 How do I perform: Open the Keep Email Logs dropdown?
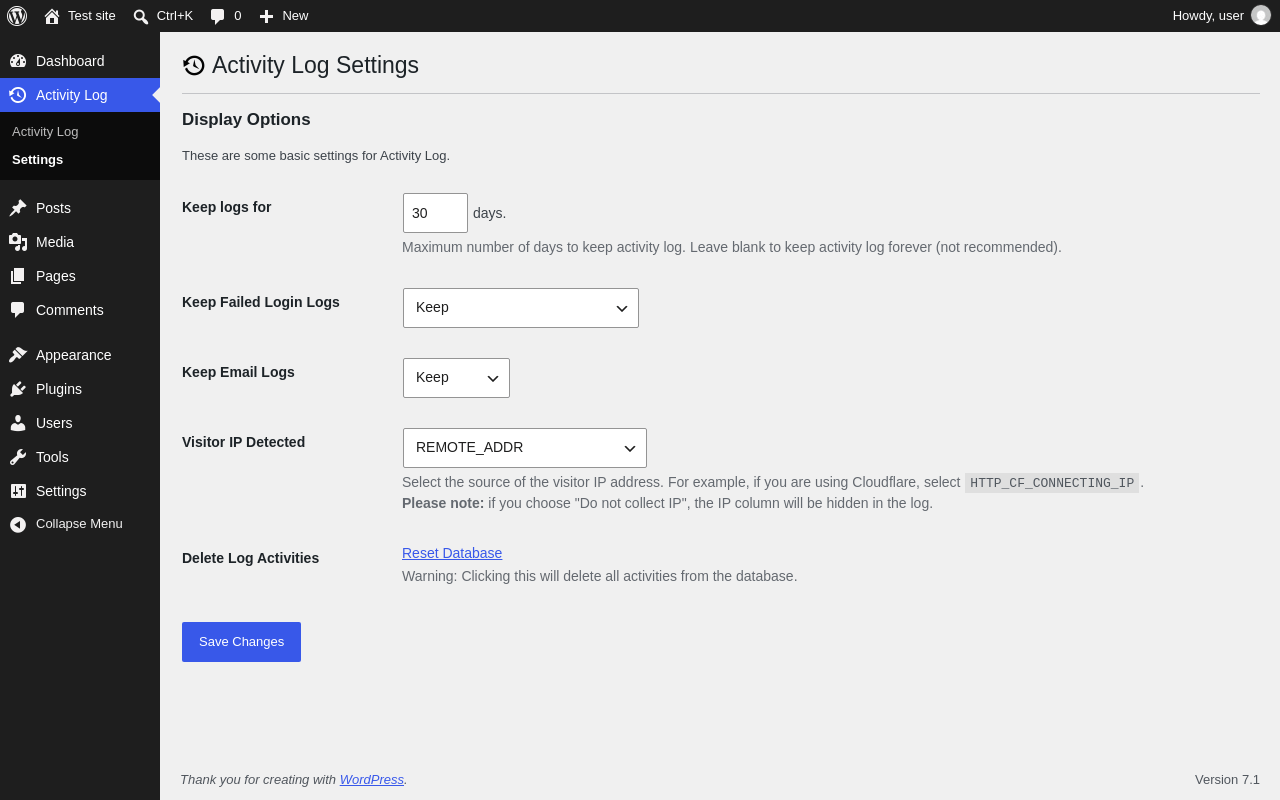click(456, 378)
